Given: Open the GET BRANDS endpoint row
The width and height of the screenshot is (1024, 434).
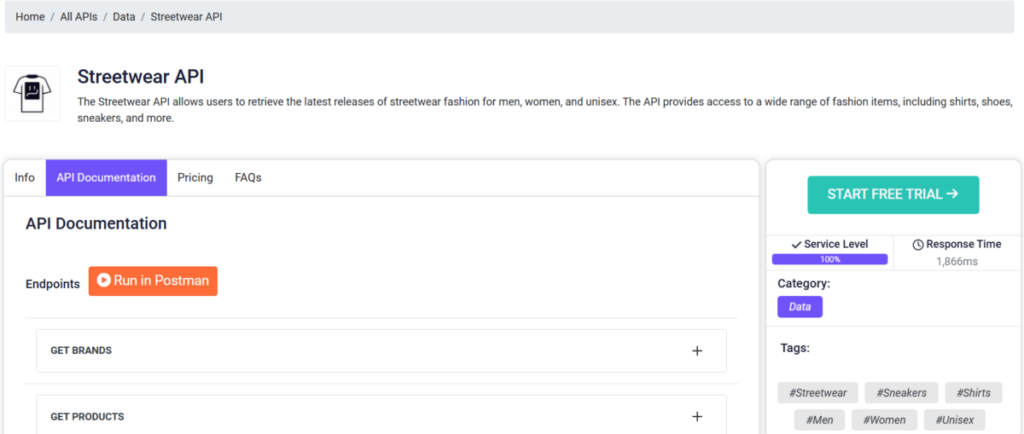Looking at the screenshot, I should (381, 351).
